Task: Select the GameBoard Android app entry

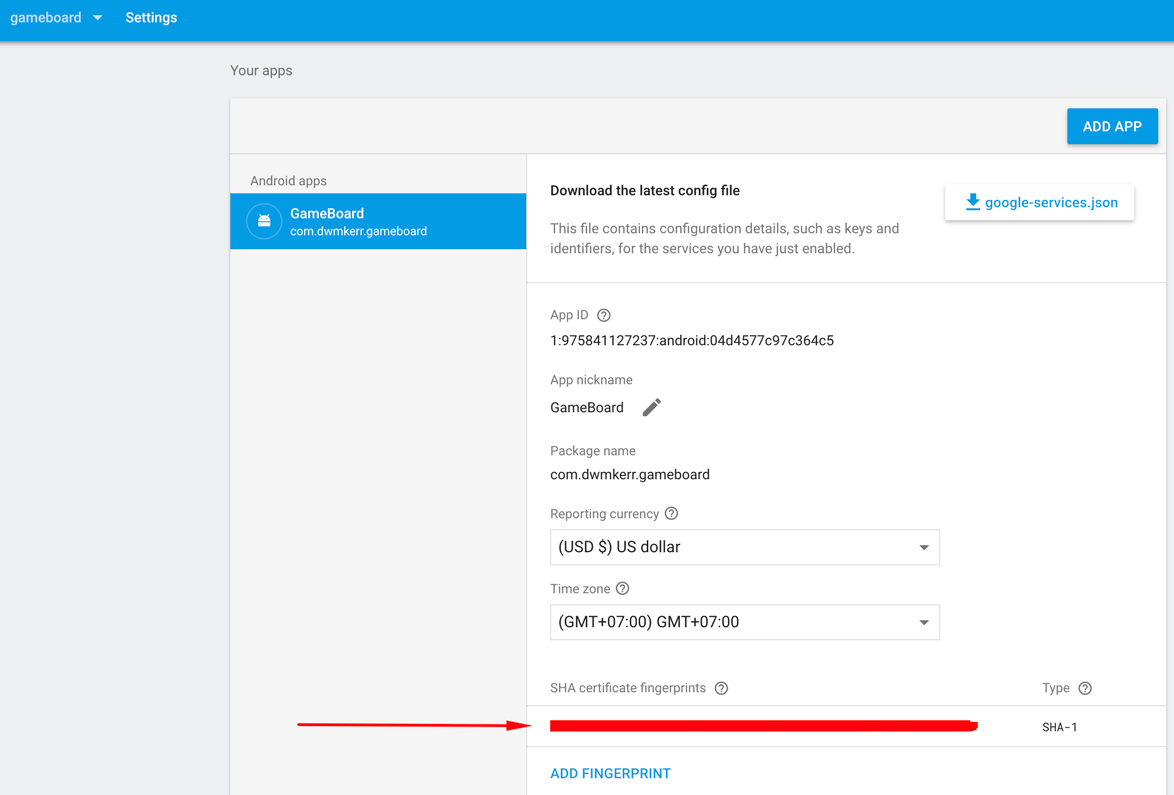Action: click(x=378, y=222)
